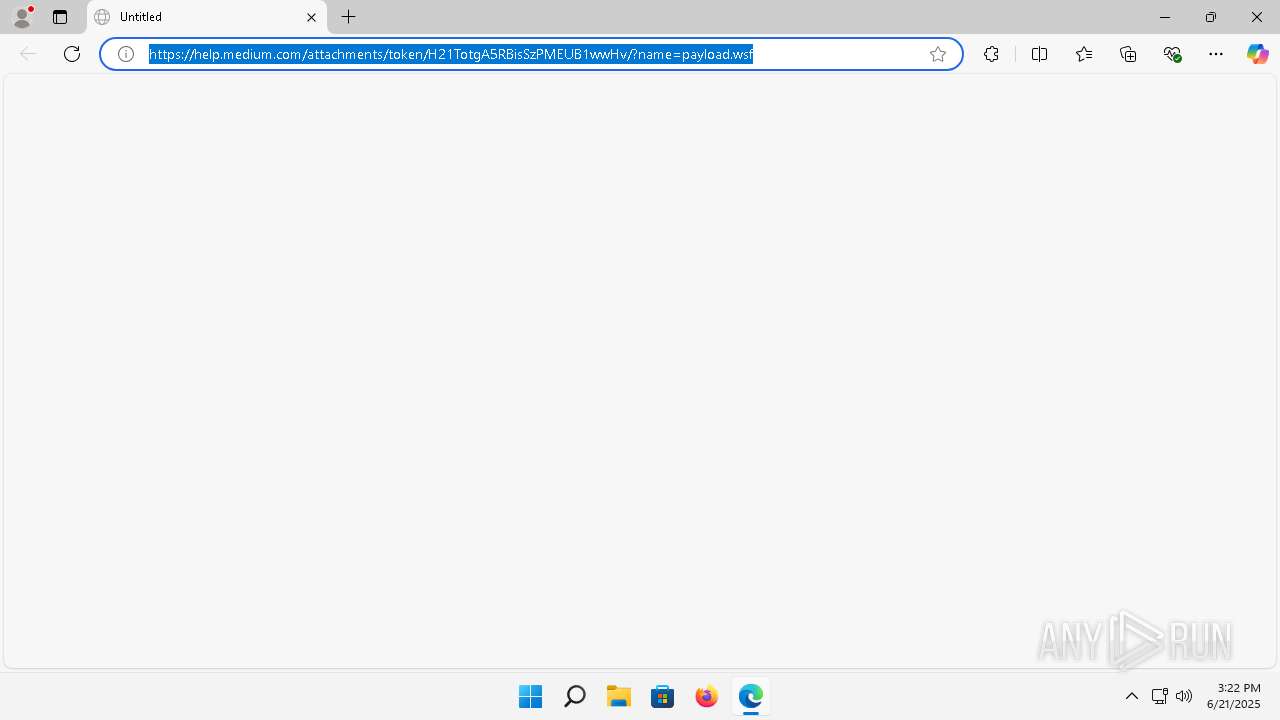Screen dimensions: 1280x720
Task: Select the Untitled tab
Action: pos(207,17)
